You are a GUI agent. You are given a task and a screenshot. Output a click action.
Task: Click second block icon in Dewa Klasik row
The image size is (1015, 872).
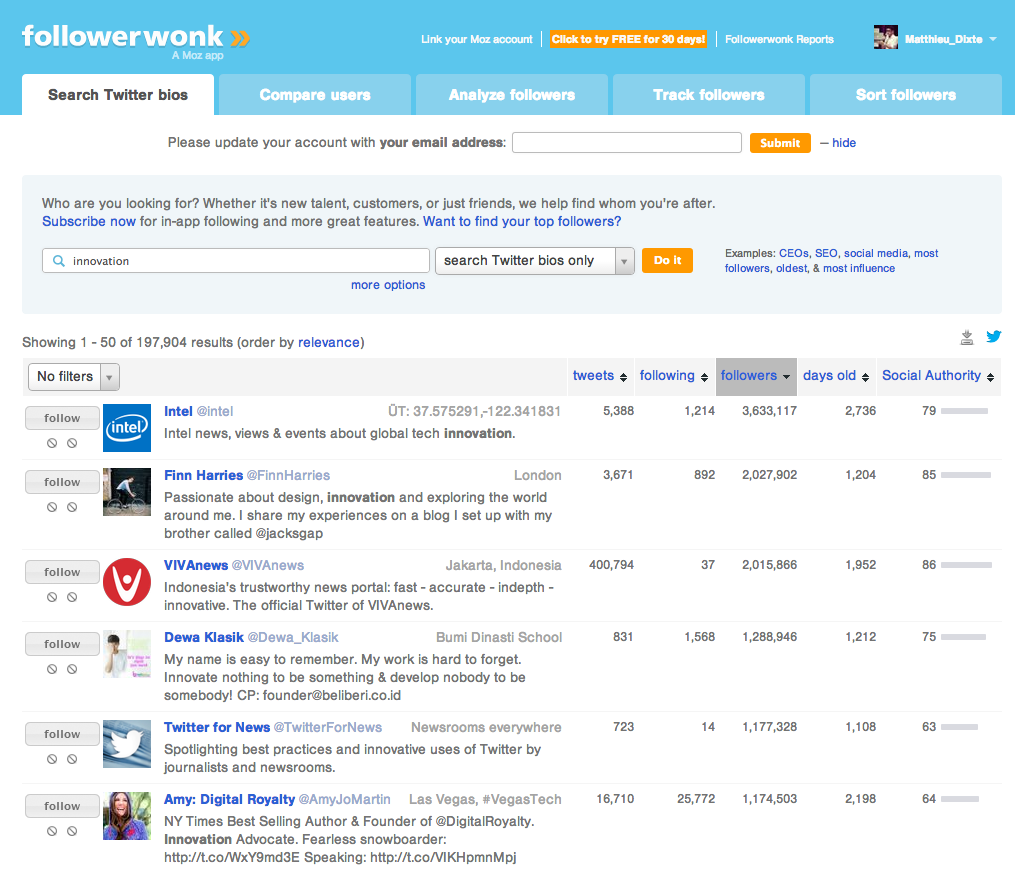72,669
